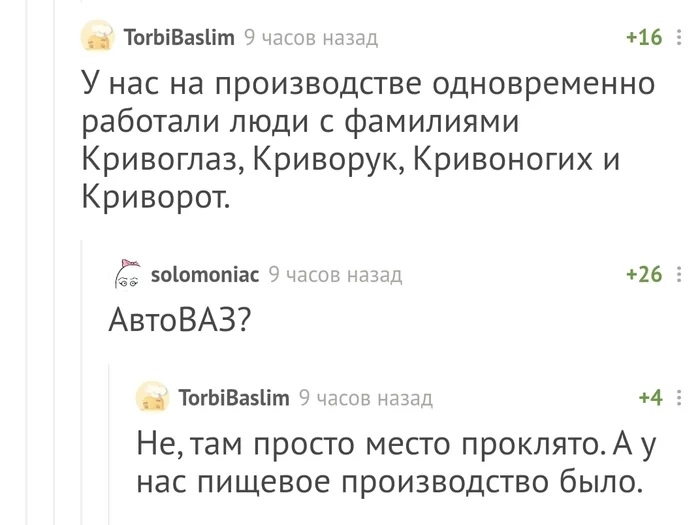
Task: Open solomoniac profile via username
Action: (x=205, y=275)
